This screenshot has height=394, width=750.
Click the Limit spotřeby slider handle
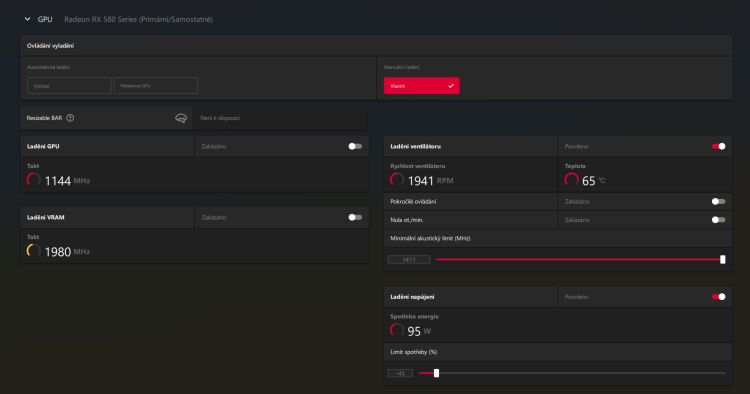(x=436, y=373)
